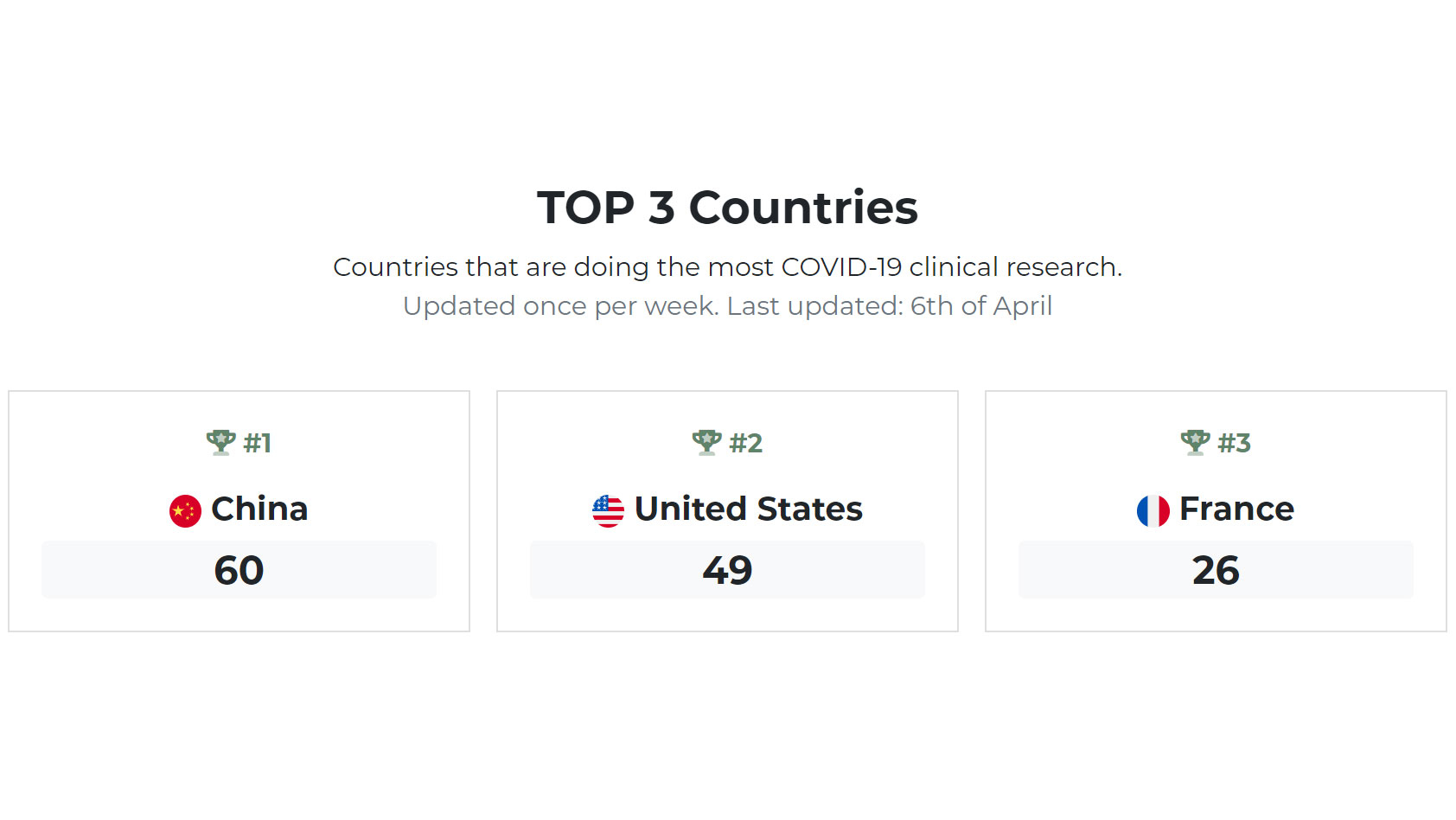Click China's count of 60
This screenshot has width=1456, height=820.
pyautogui.click(x=239, y=570)
